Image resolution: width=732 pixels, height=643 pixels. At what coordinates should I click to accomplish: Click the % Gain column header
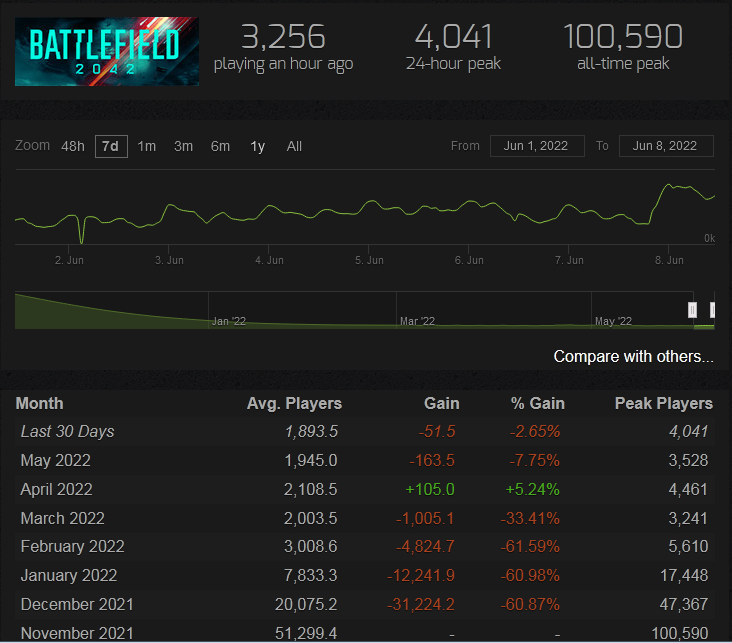[538, 403]
